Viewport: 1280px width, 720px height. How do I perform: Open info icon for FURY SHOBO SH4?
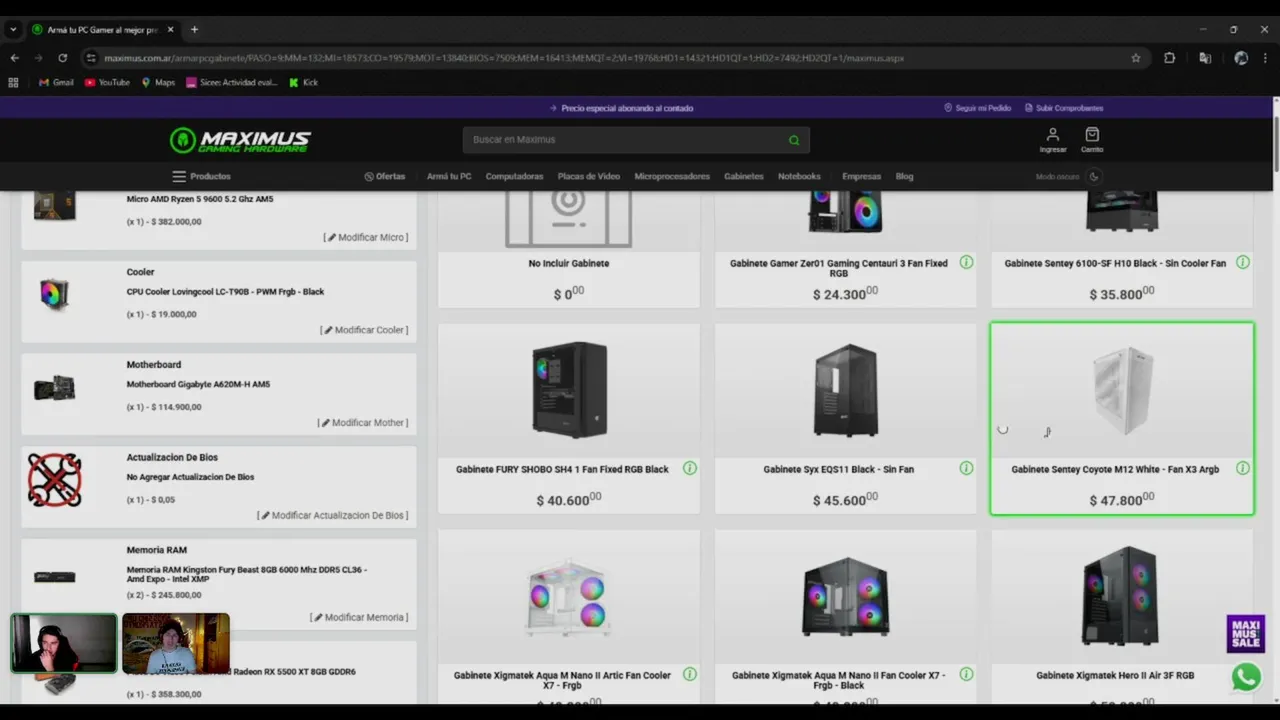(690, 468)
